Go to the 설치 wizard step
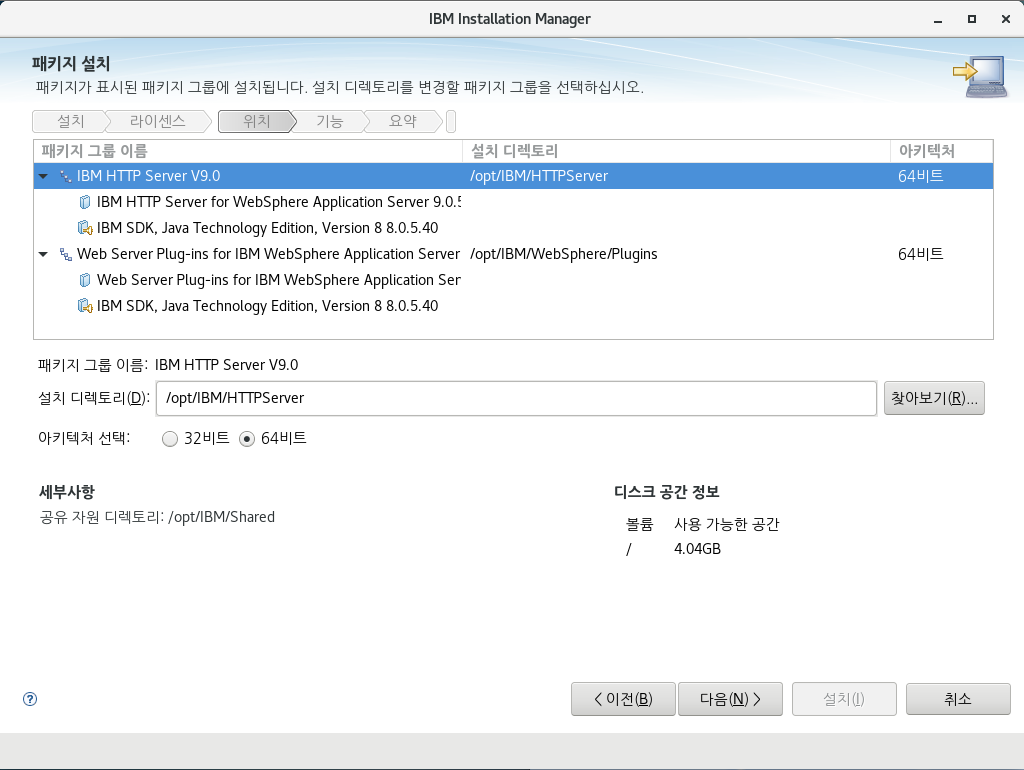This screenshot has width=1024, height=770. tap(71, 121)
